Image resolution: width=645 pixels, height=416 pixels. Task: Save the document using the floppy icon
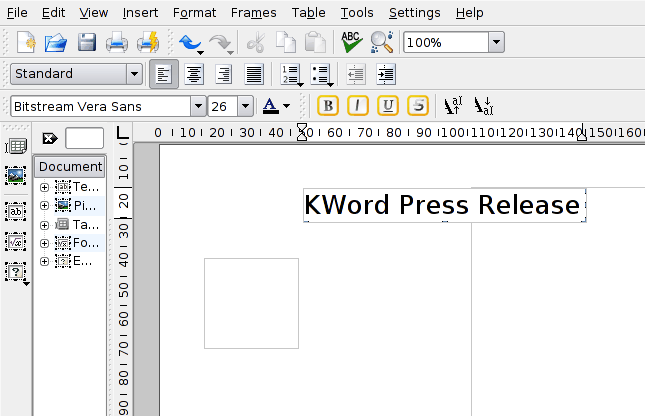87,43
